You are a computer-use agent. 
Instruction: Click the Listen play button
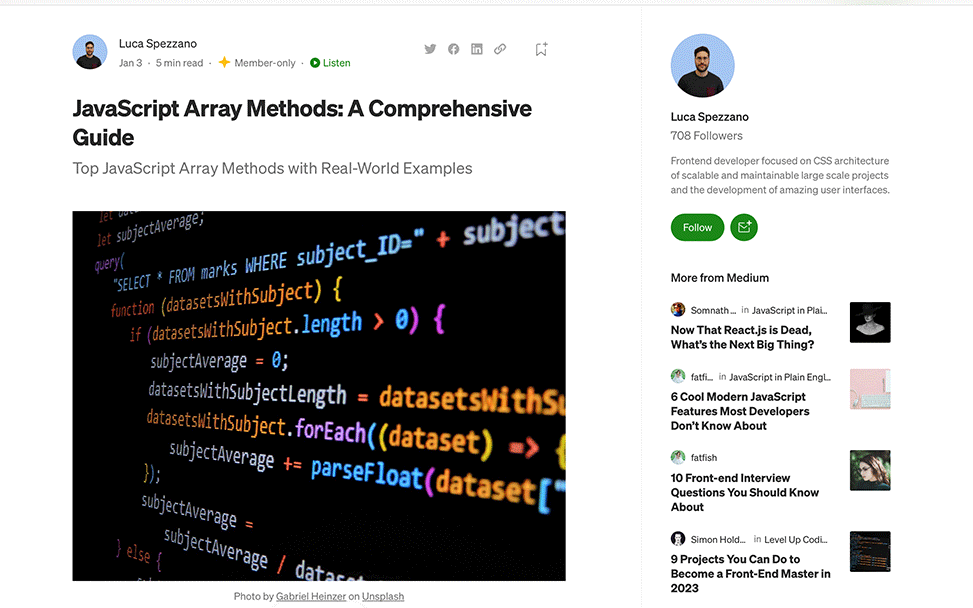tap(330, 63)
